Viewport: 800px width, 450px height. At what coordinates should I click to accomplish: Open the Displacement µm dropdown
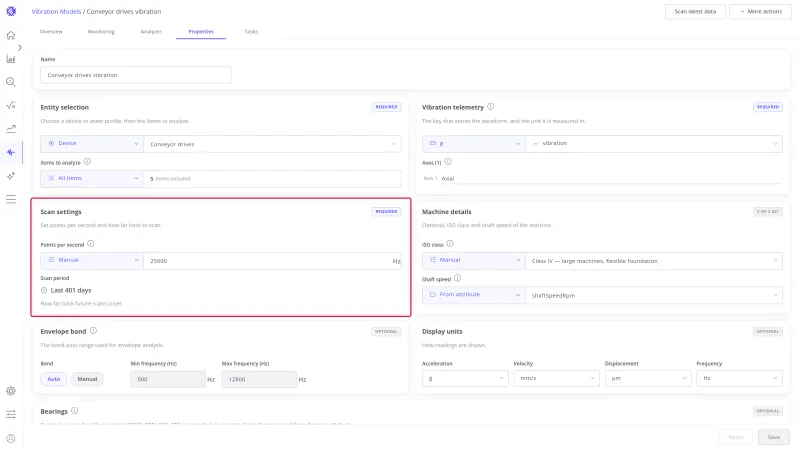[x=648, y=379]
